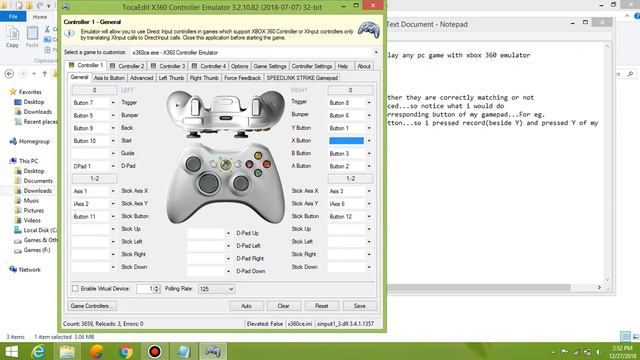The width and height of the screenshot is (640, 360).
Task: Switch to Controller 3 tab
Action: tap(168, 66)
